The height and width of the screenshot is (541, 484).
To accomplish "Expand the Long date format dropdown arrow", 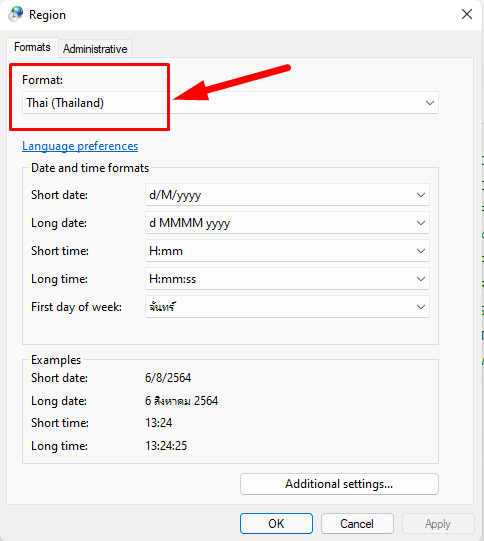I will pos(421,223).
